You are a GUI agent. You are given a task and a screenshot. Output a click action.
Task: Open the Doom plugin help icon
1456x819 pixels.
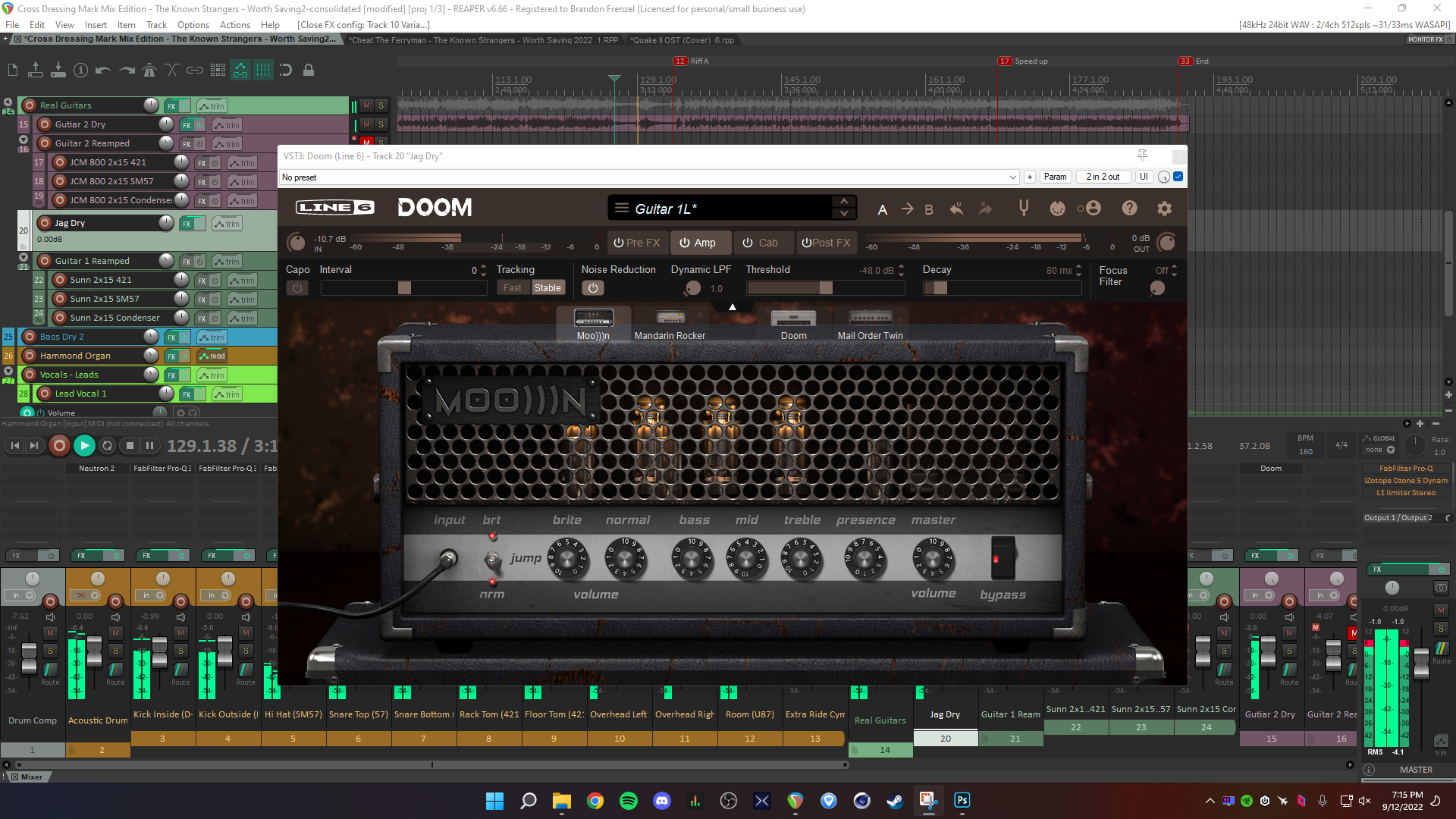[x=1129, y=208]
